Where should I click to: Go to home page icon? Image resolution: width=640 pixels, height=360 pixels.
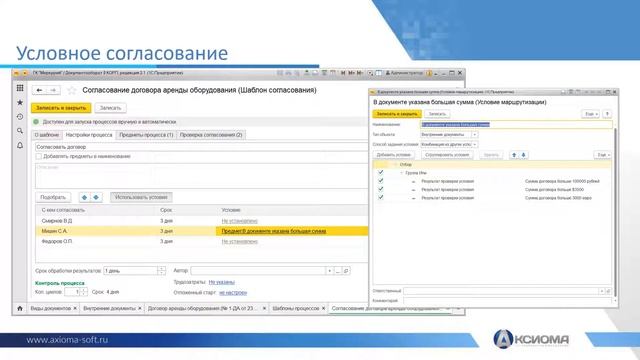(x=20, y=309)
